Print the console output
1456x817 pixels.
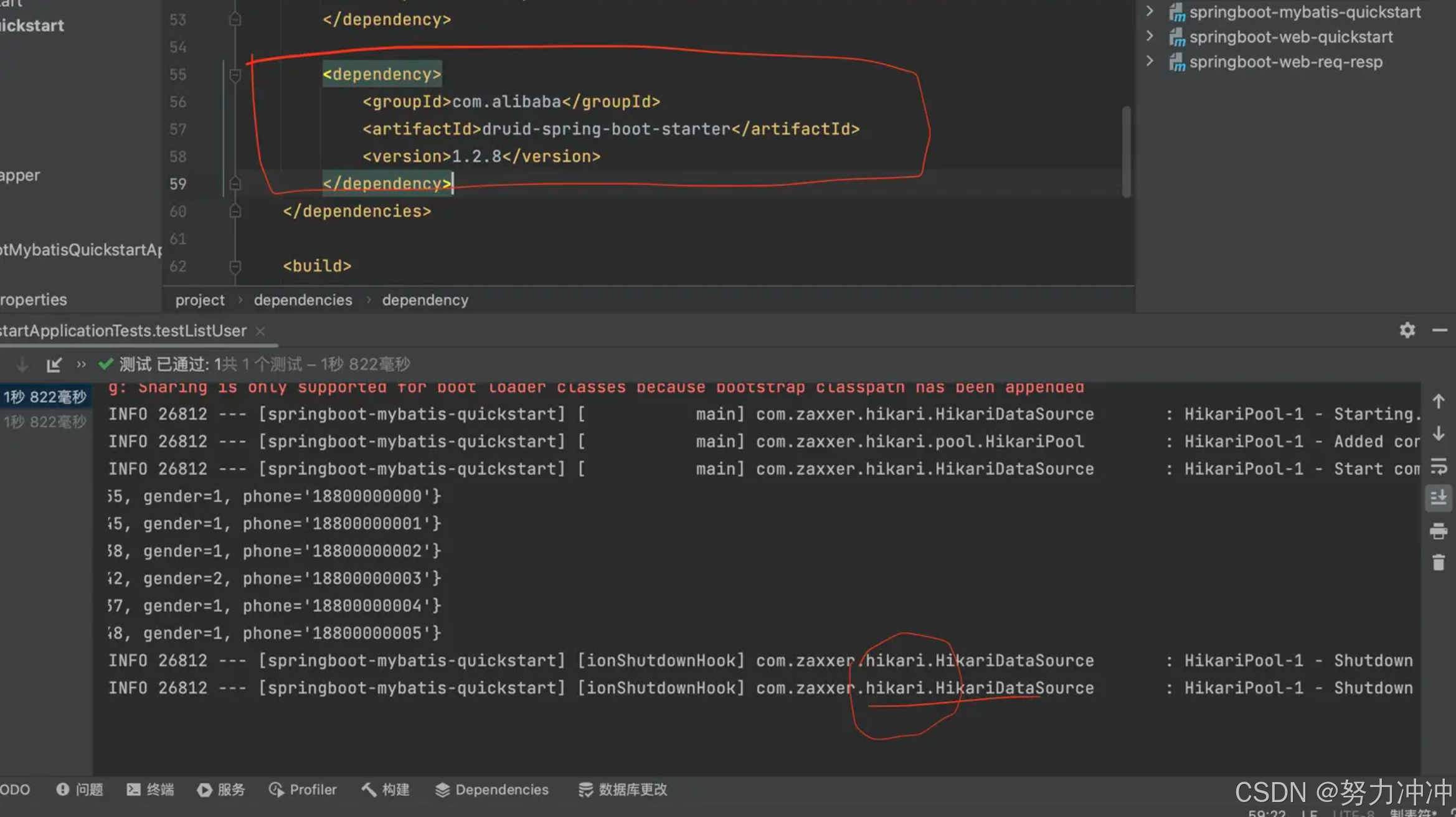pos(1438,531)
